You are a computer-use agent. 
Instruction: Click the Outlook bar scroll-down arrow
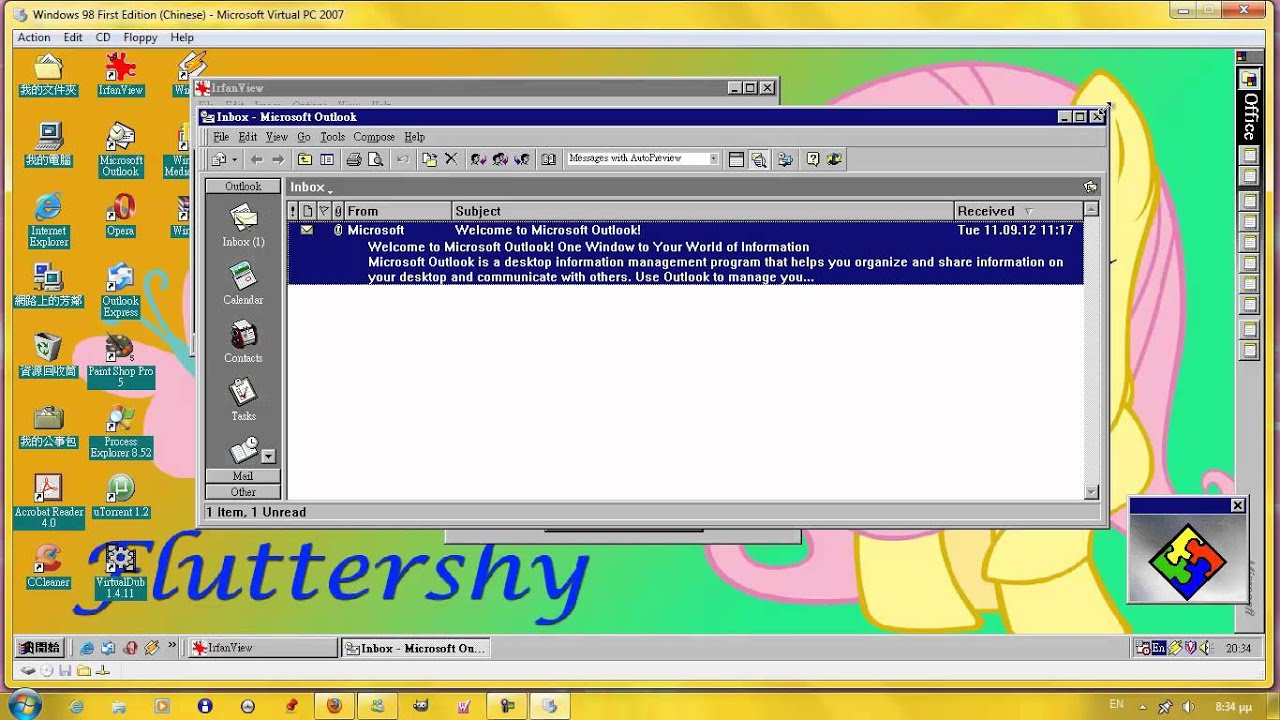(268, 456)
